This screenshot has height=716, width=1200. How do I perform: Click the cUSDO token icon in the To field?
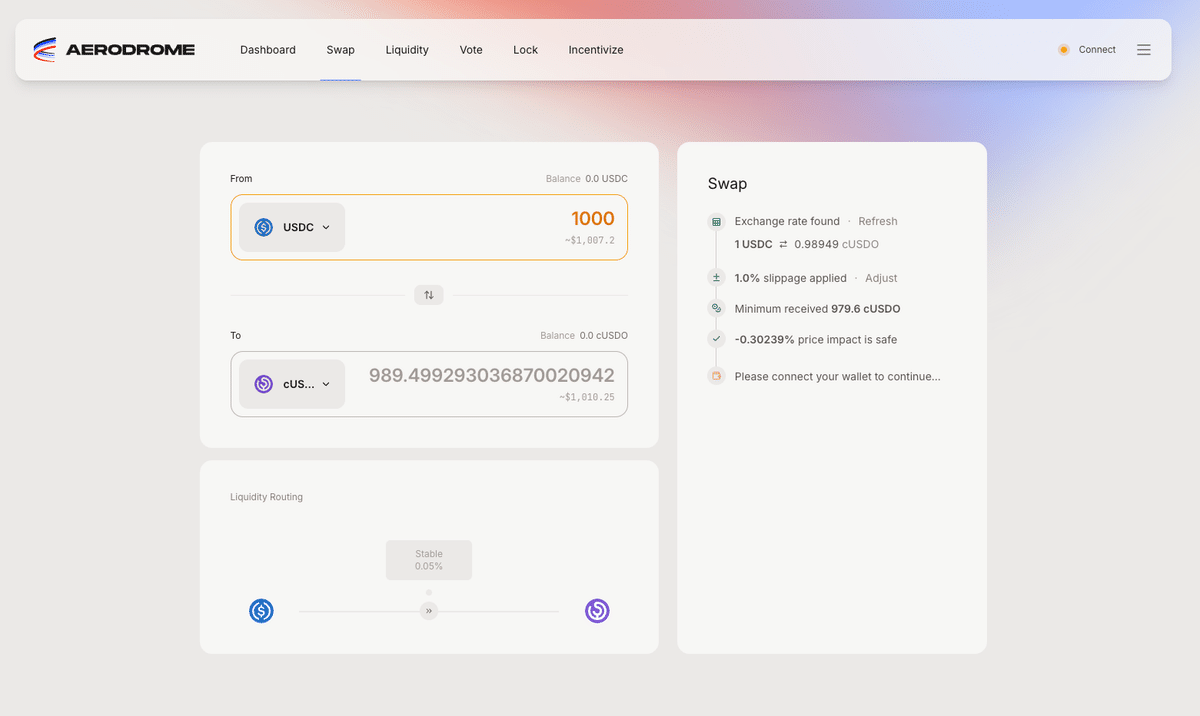pyautogui.click(x=263, y=383)
